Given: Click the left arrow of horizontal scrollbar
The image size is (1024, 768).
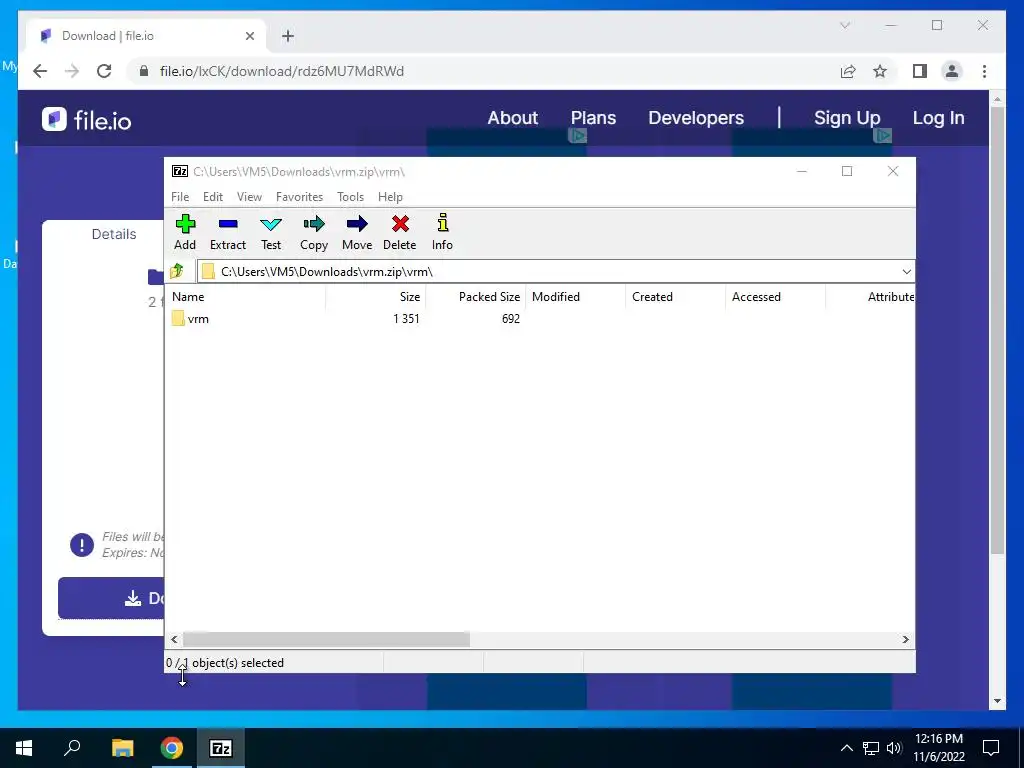Looking at the screenshot, I should pyautogui.click(x=174, y=639).
